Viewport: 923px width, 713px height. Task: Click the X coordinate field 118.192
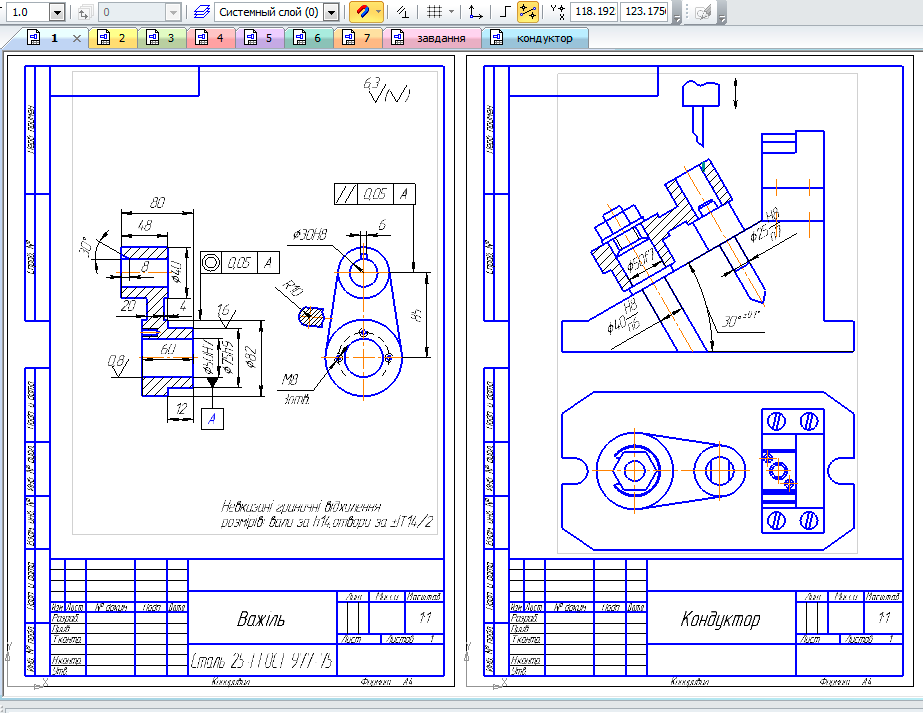[595, 12]
